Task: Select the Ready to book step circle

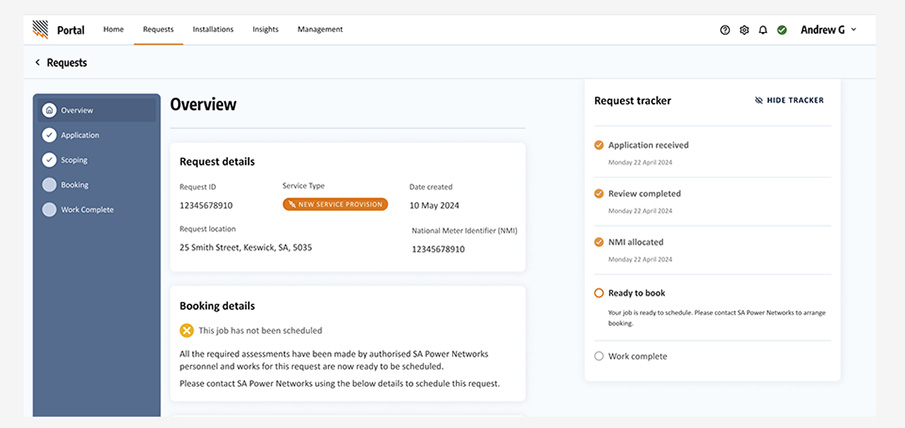Action: [x=599, y=293]
